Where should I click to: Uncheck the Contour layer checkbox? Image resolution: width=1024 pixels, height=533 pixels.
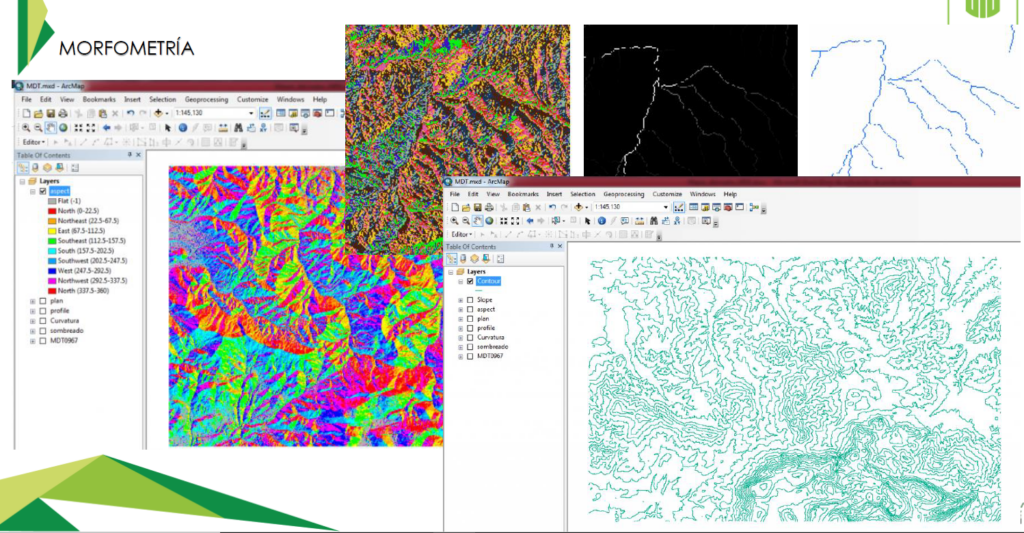tap(470, 282)
